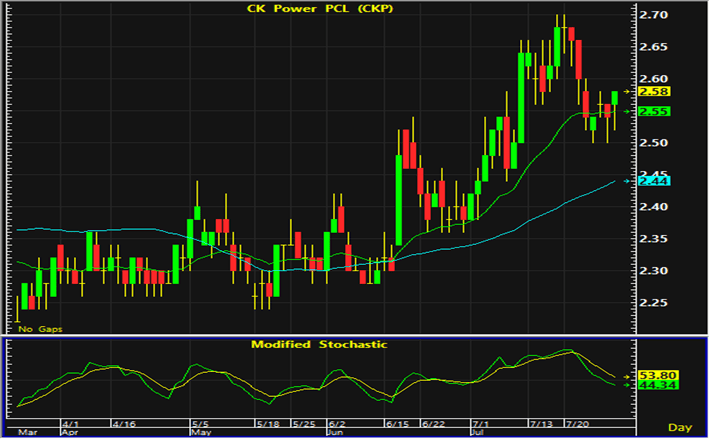Click the Mar month label
The width and height of the screenshot is (710, 439).
pyautogui.click(x=28, y=432)
